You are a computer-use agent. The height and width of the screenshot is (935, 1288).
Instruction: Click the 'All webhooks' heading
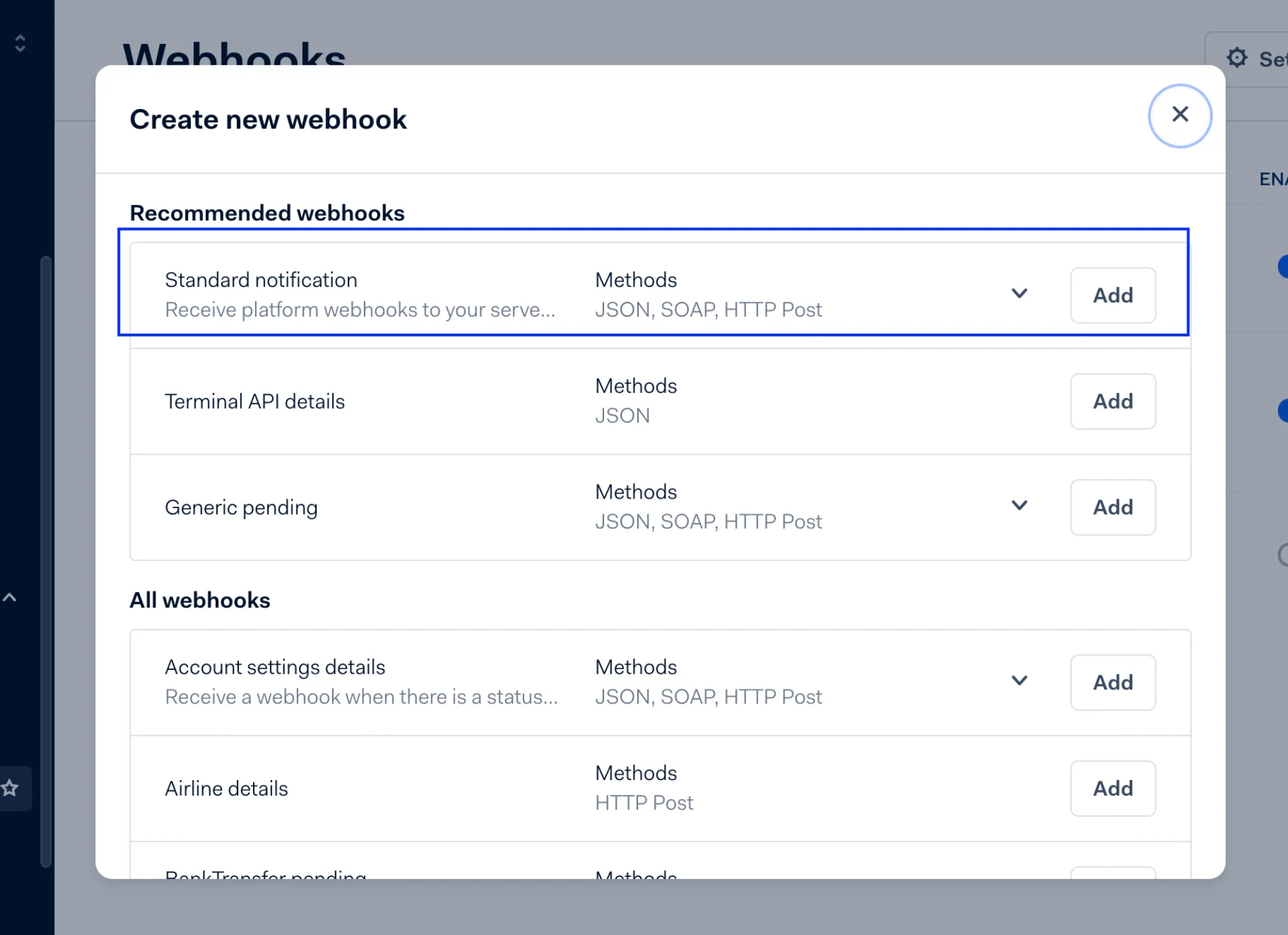point(200,600)
